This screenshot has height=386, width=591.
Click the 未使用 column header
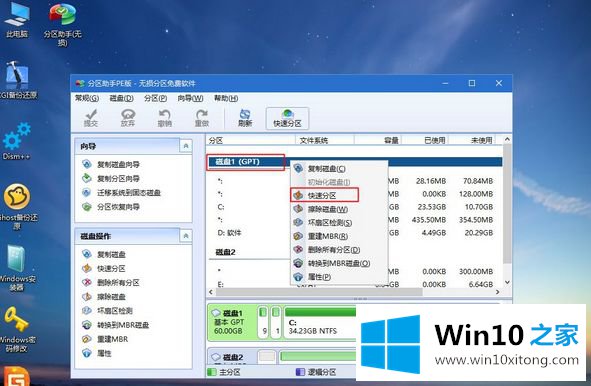[x=472, y=140]
